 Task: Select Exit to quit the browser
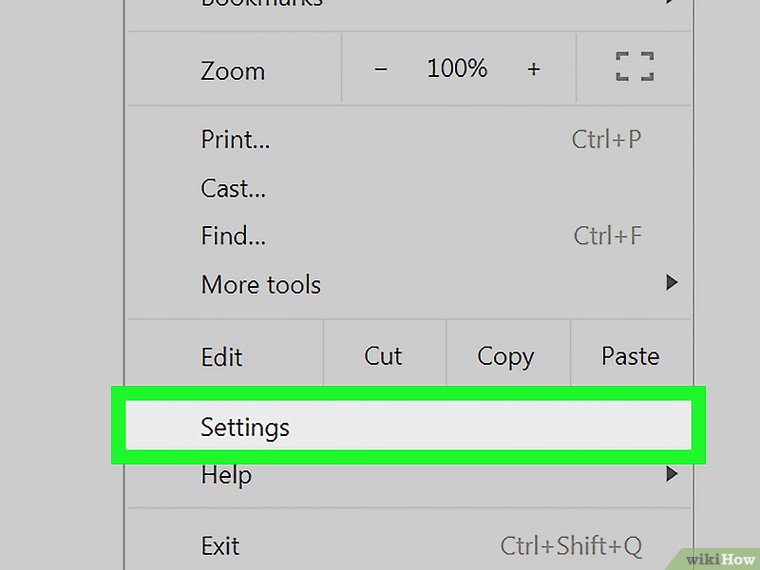click(220, 546)
